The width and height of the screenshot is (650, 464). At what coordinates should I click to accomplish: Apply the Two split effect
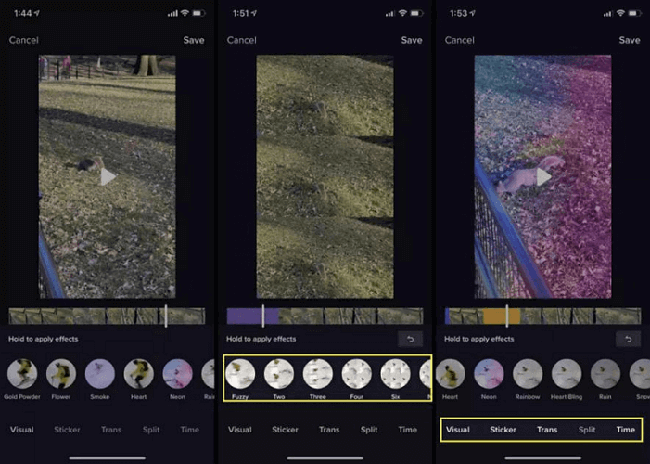(279, 374)
